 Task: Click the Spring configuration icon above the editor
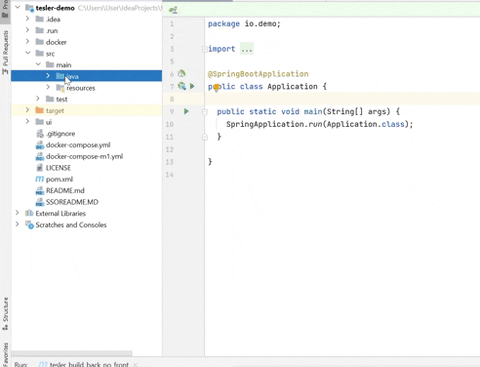point(173,10)
